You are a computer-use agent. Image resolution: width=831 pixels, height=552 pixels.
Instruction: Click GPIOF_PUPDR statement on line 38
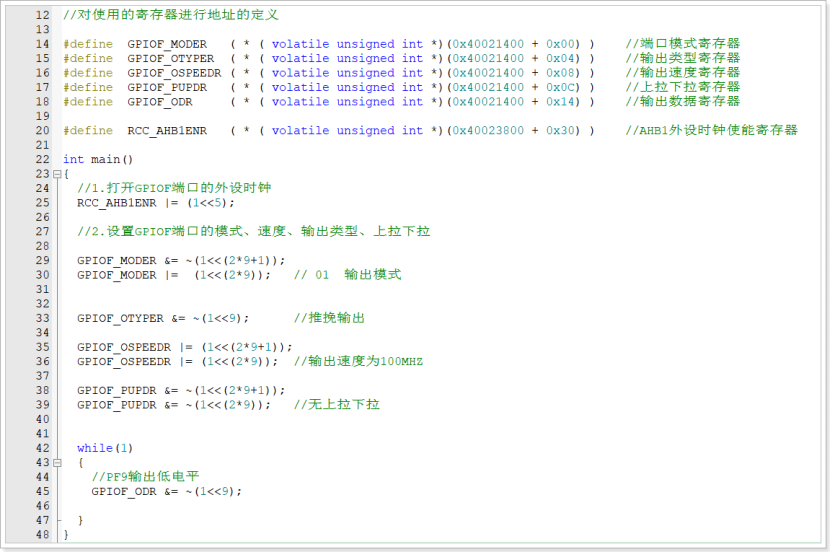click(181, 390)
